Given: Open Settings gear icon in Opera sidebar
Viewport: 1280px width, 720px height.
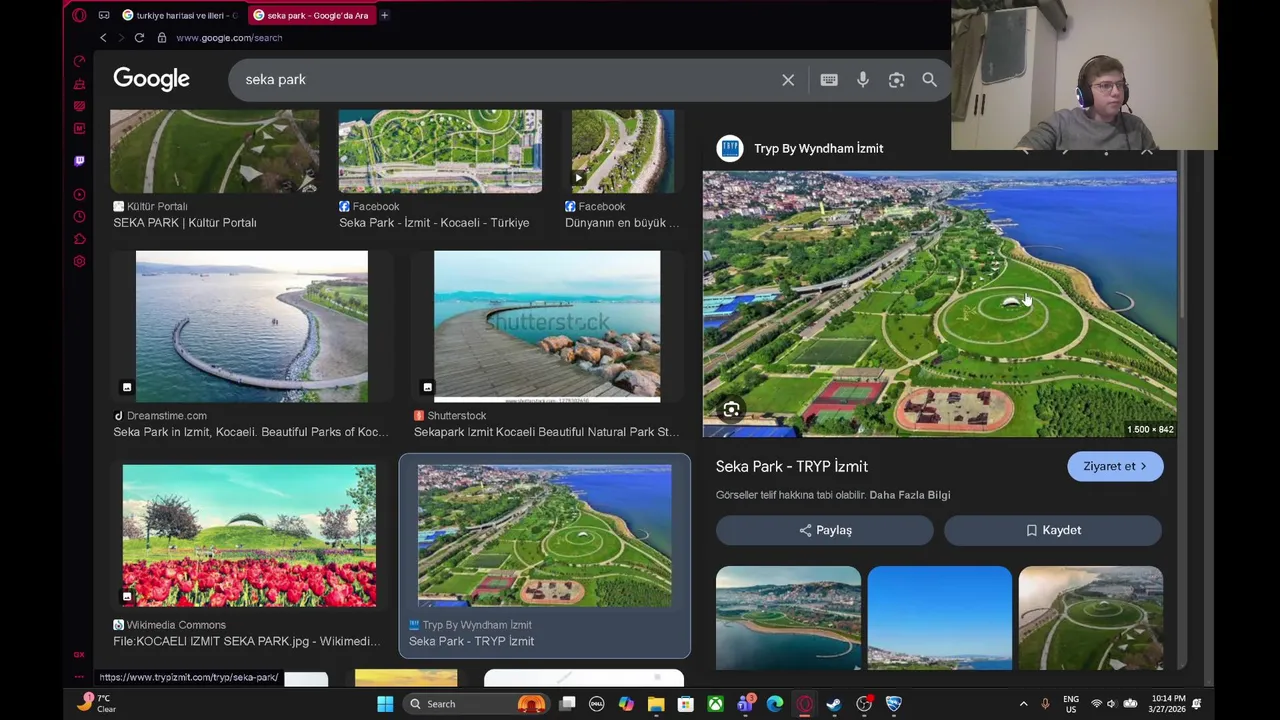Looking at the screenshot, I should (80, 261).
